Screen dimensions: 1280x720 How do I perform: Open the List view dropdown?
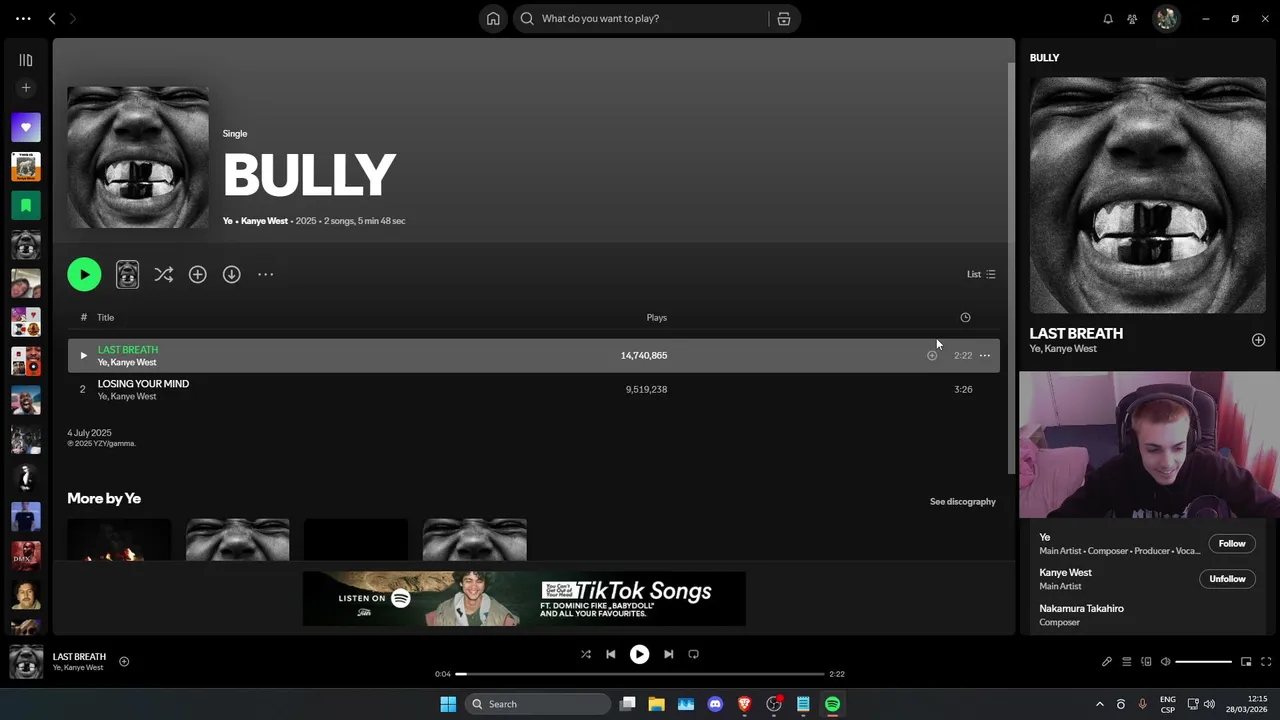[x=981, y=274]
